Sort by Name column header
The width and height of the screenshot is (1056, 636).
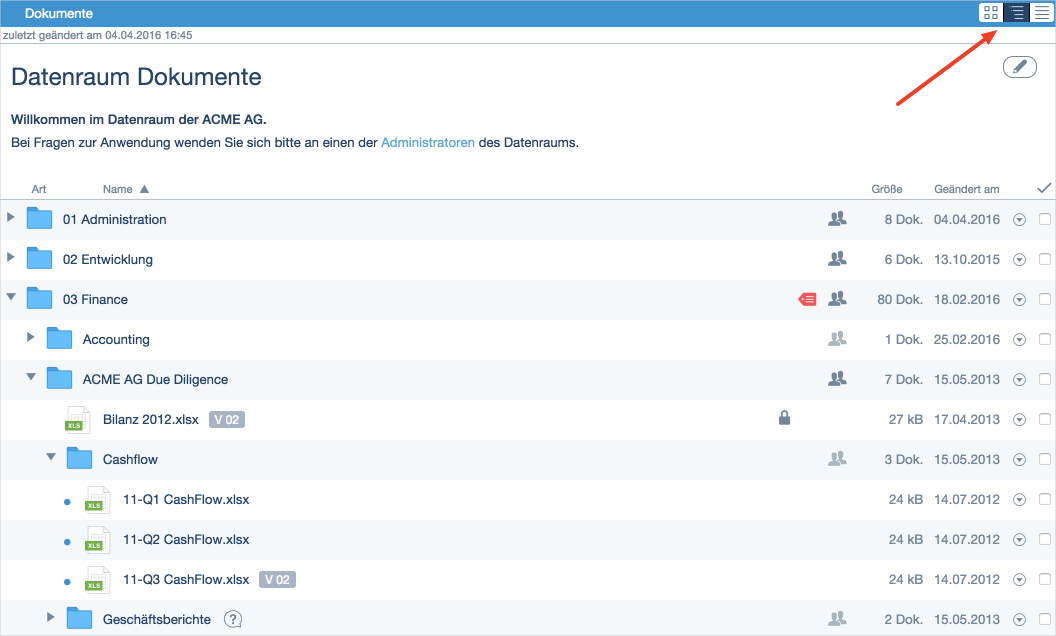coord(118,189)
